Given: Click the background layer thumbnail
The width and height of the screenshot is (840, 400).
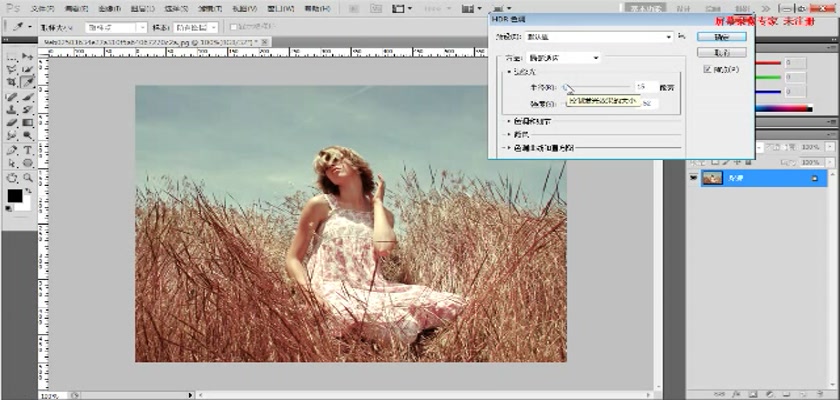Looking at the screenshot, I should point(712,178).
